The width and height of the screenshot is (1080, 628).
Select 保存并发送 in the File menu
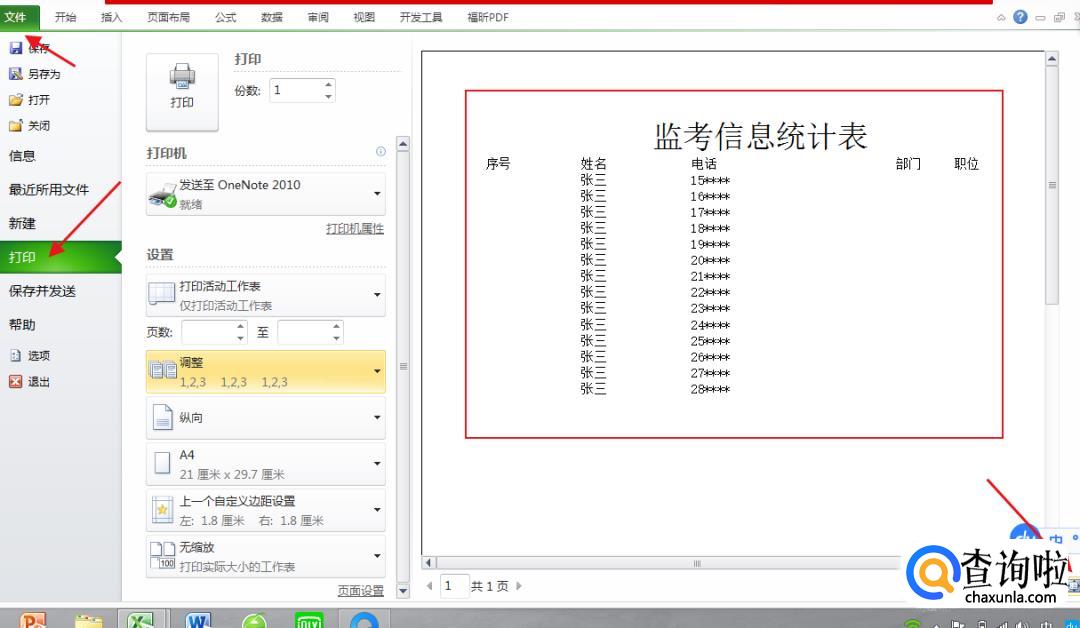(x=43, y=291)
